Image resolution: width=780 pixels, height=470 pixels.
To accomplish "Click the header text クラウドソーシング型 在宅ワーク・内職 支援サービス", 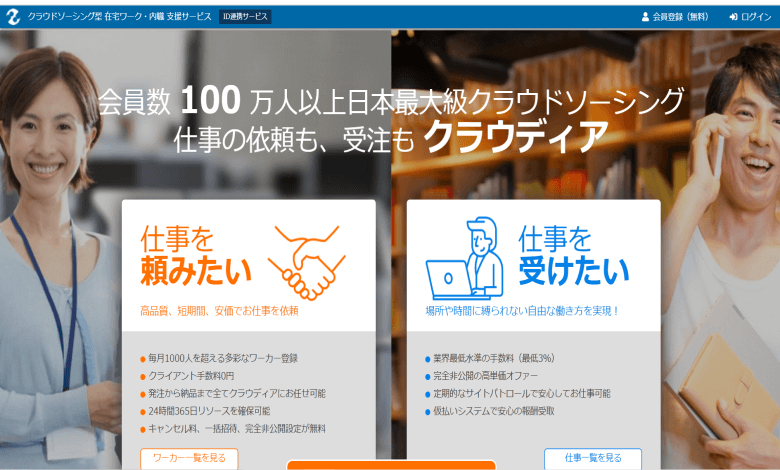I will [119, 17].
